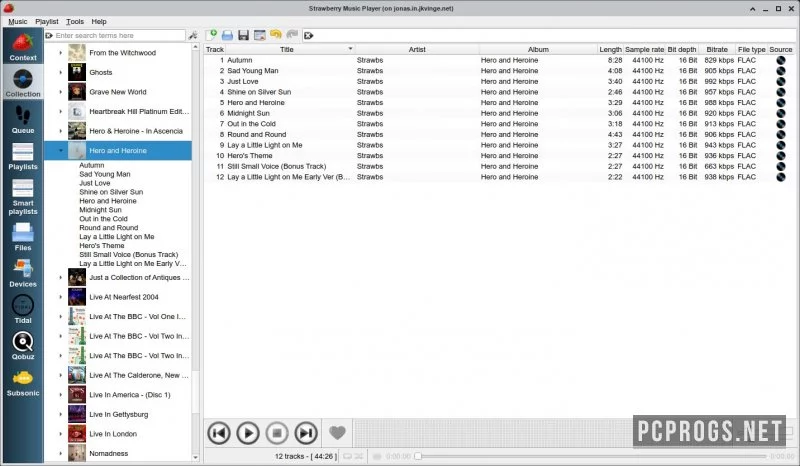Sort by the Bitrate column header
This screenshot has height=466, width=800.
click(x=717, y=50)
